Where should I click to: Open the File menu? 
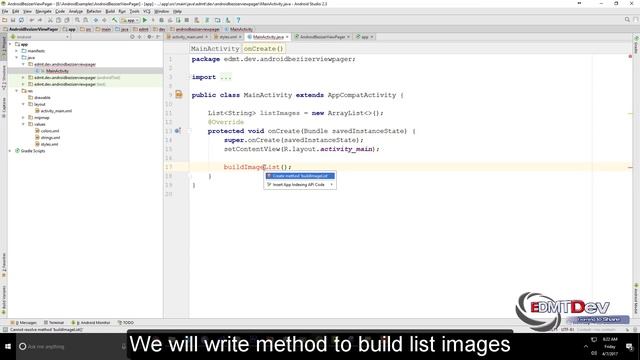pyautogui.click(x=5, y=11)
